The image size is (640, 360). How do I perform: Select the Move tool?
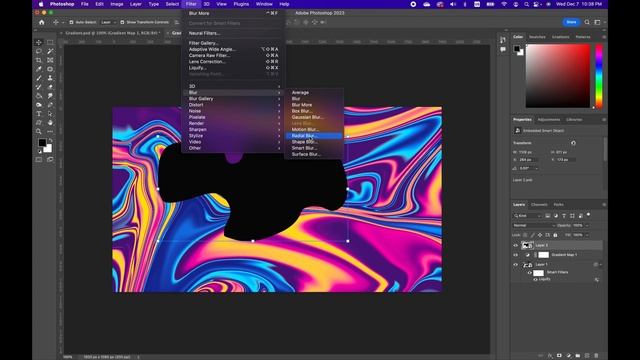(x=39, y=42)
